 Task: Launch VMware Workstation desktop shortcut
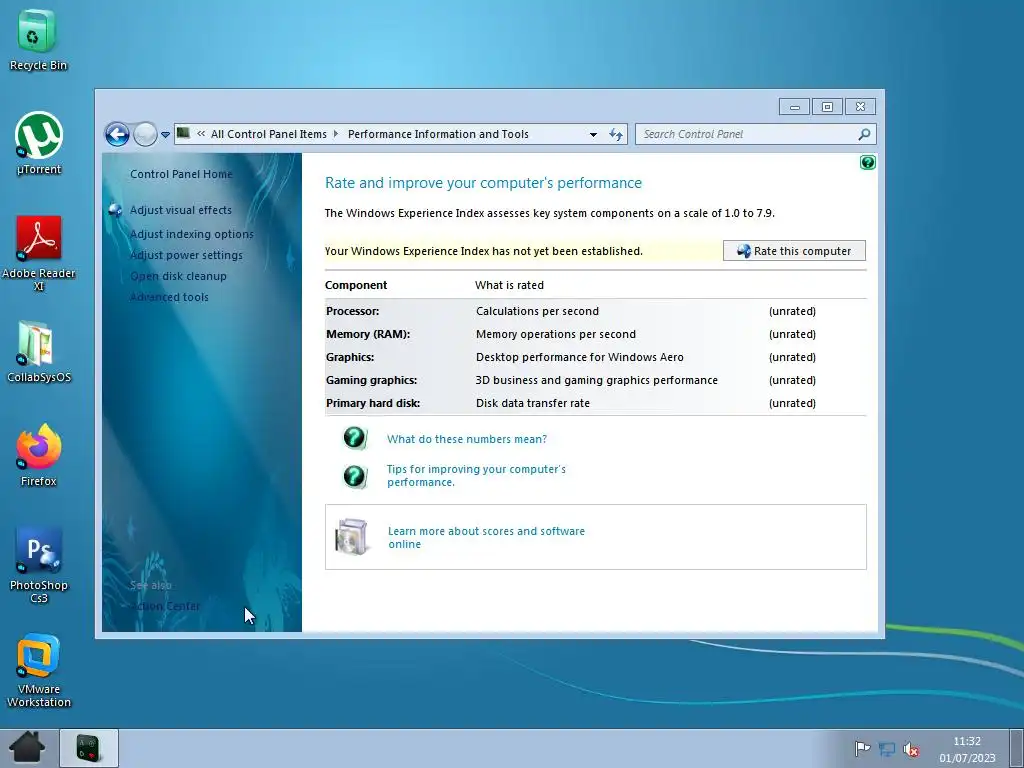(39, 671)
